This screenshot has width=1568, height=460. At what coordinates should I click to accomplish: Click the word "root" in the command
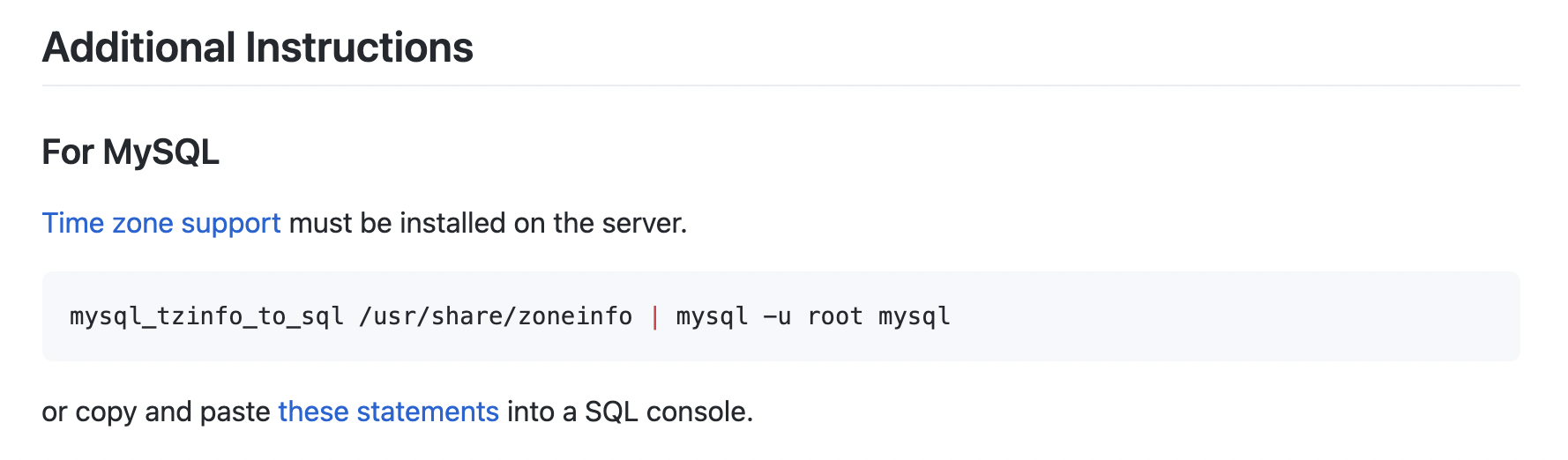(835, 316)
